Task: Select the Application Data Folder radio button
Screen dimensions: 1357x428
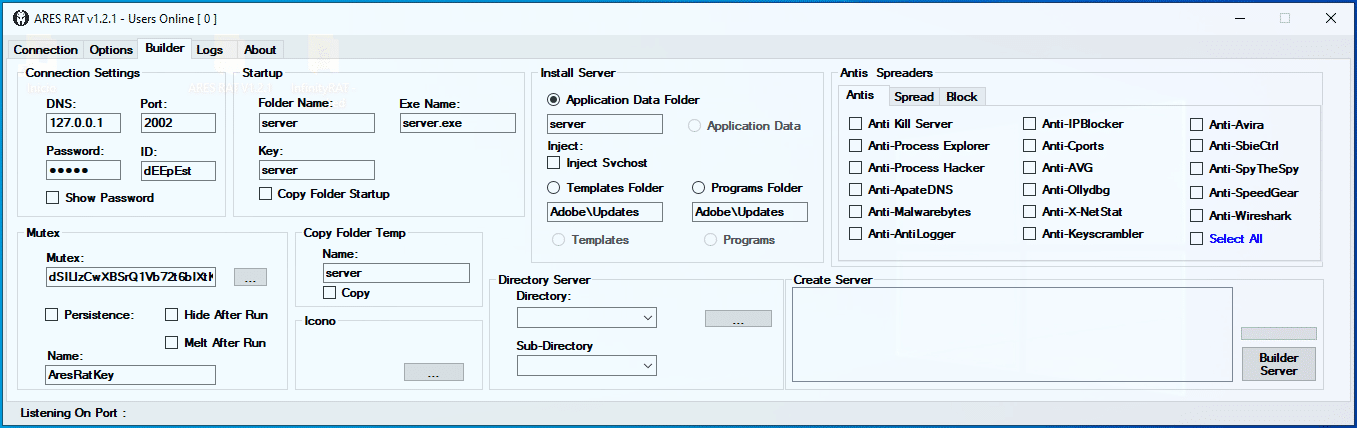Action: point(623,99)
